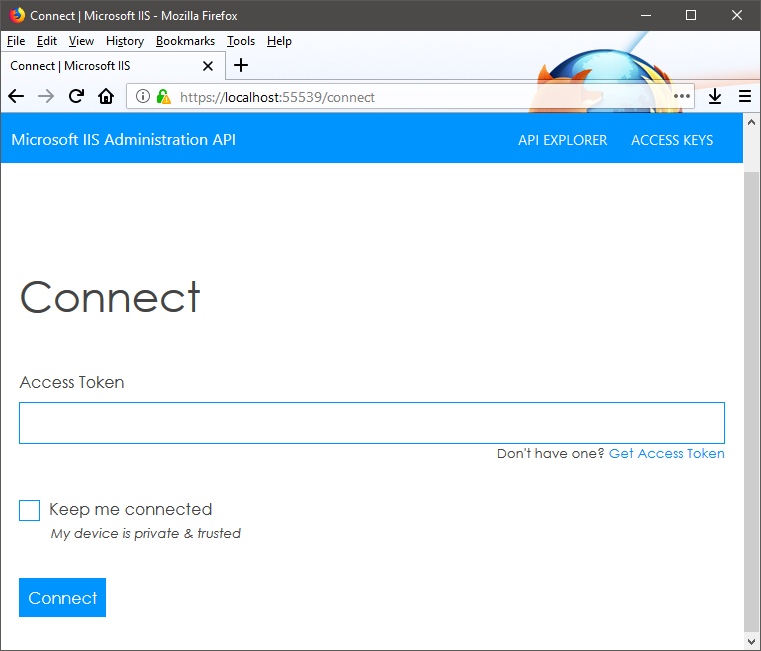Open the History menu
Image resolution: width=761 pixels, height=651 pixels.
click(125, 41)
